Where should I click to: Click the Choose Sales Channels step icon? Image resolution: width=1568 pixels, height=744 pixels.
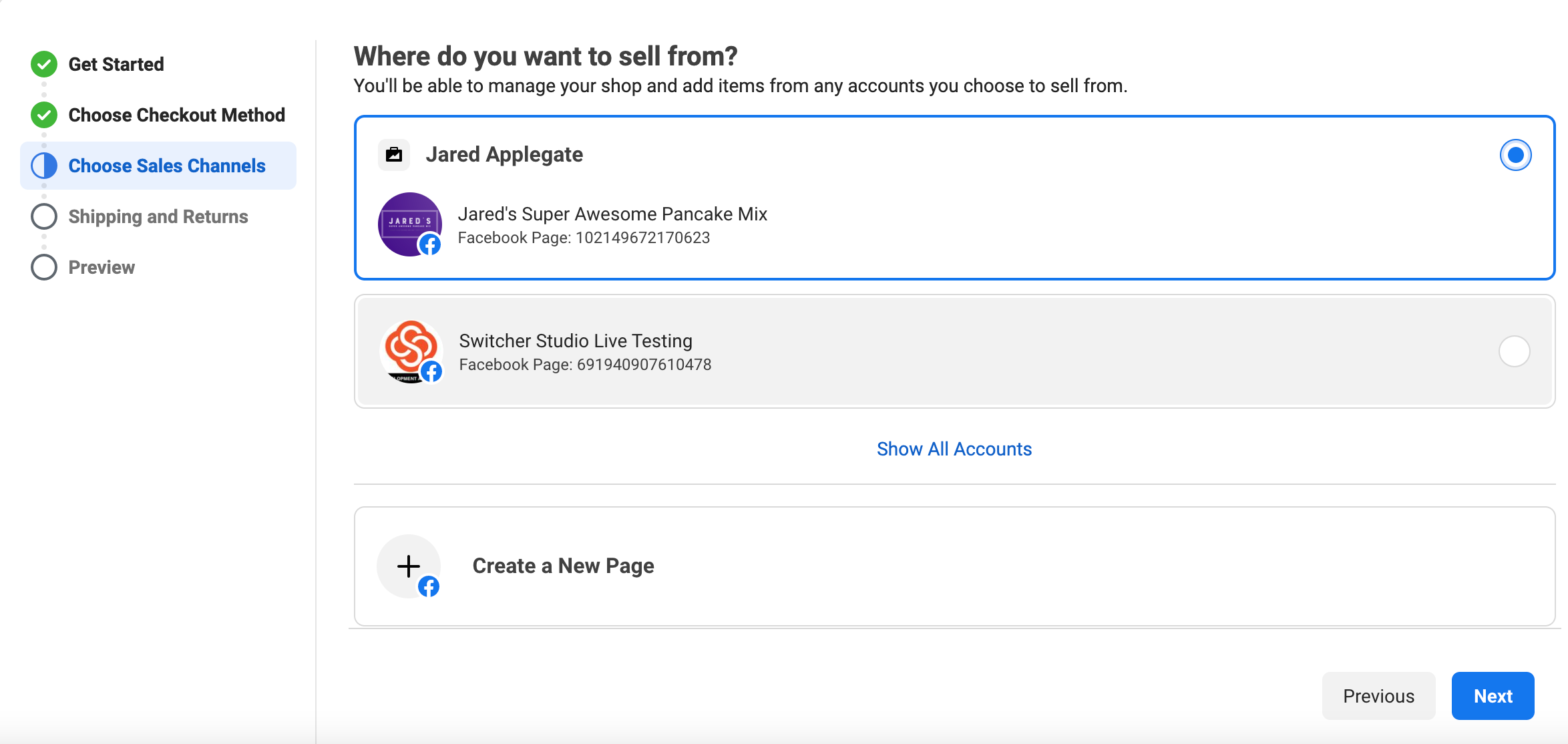43,165
